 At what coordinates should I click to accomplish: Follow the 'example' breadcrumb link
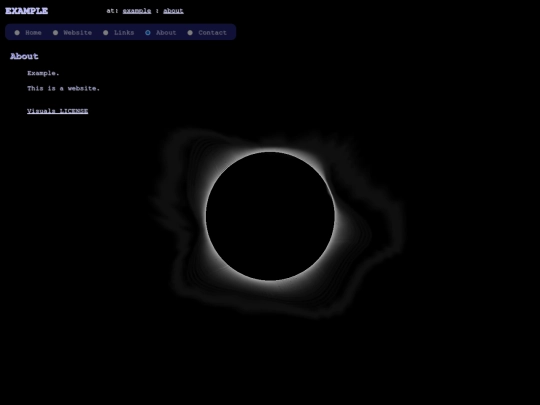click(x=137, y=11)
